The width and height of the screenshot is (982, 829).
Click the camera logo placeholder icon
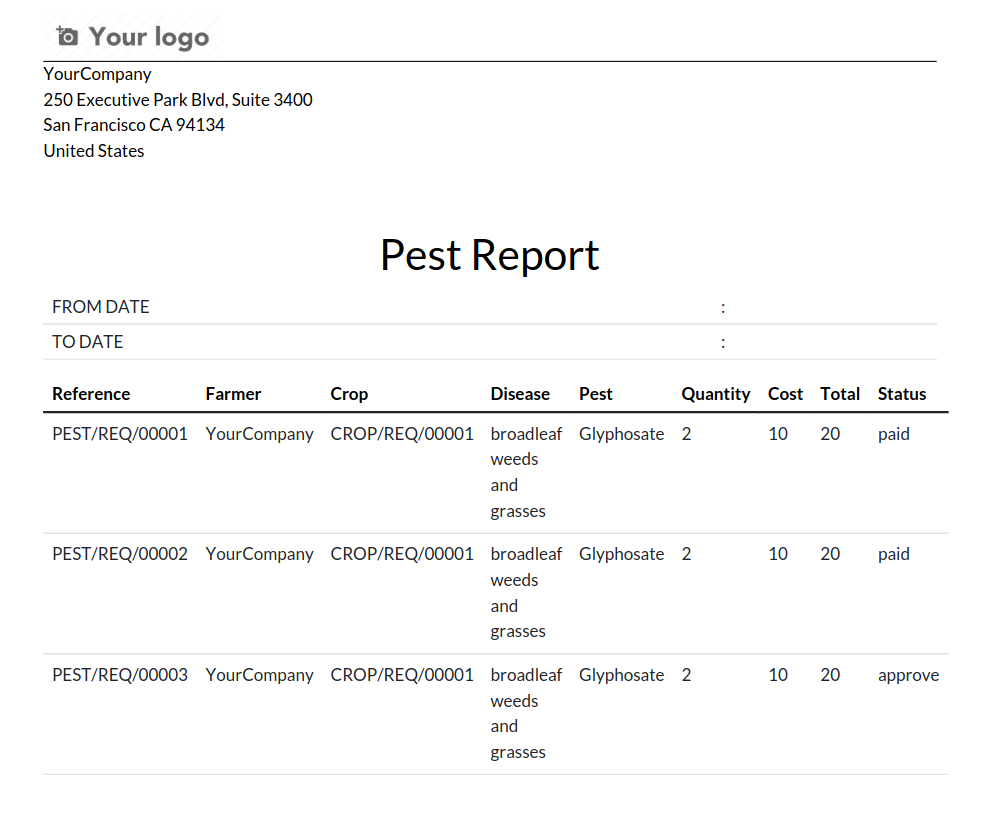click(67, 37)
